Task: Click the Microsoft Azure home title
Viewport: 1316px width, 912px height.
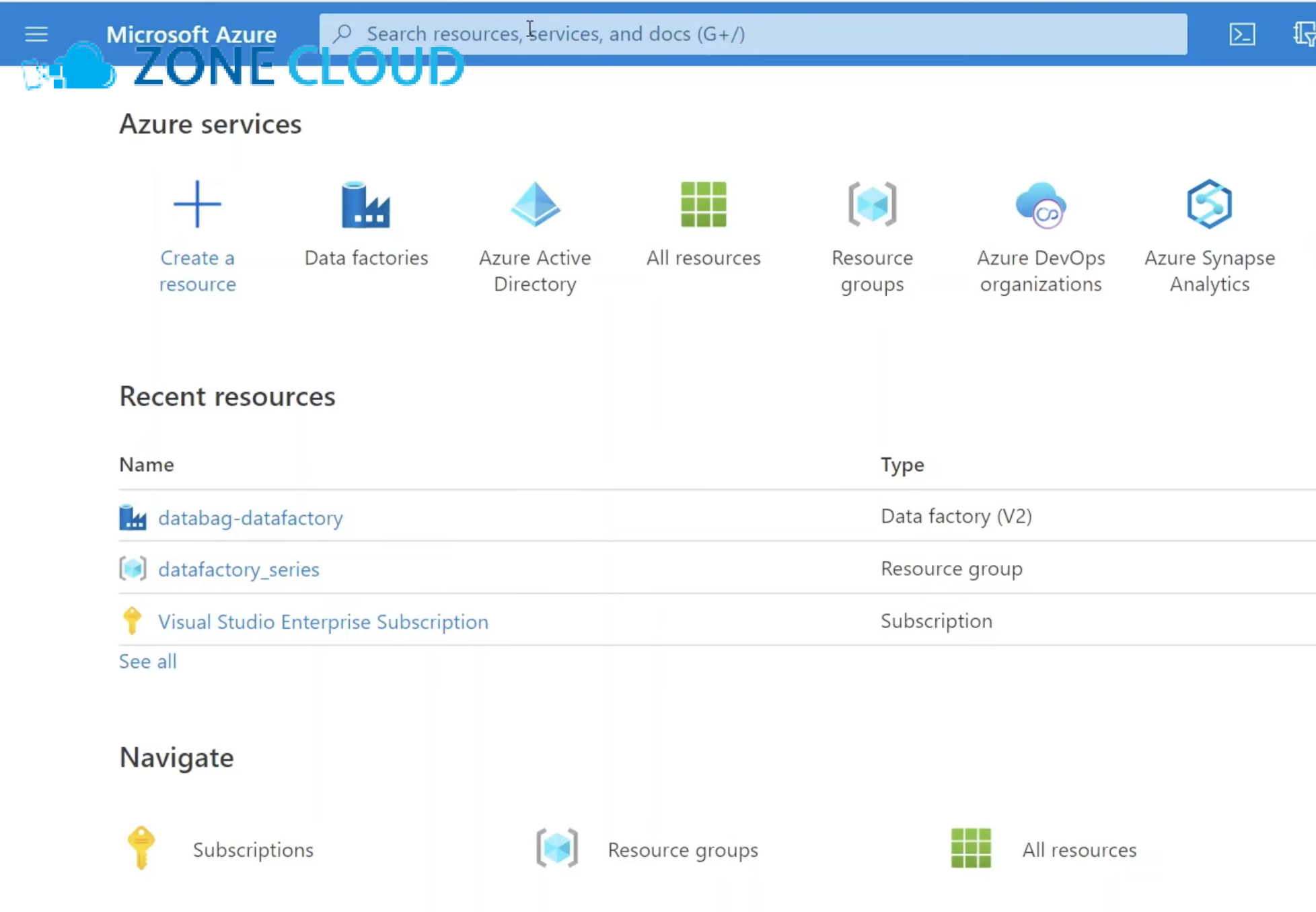Action: click(x=191, y=34)
